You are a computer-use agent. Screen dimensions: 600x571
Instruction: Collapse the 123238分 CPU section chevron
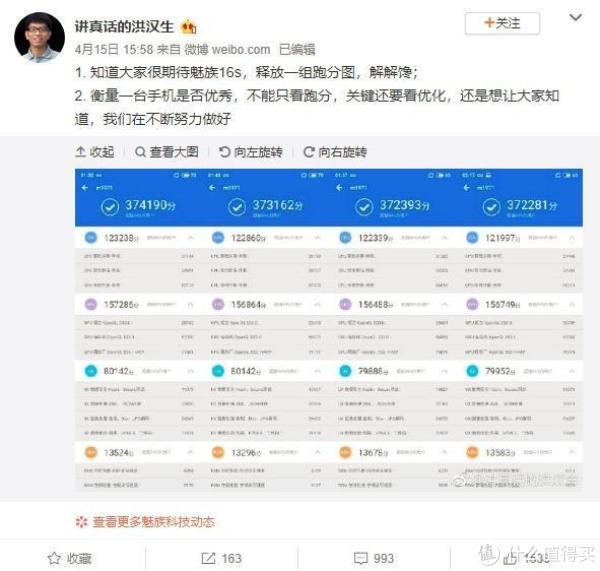pyautogui.click(x=191, y=238)
